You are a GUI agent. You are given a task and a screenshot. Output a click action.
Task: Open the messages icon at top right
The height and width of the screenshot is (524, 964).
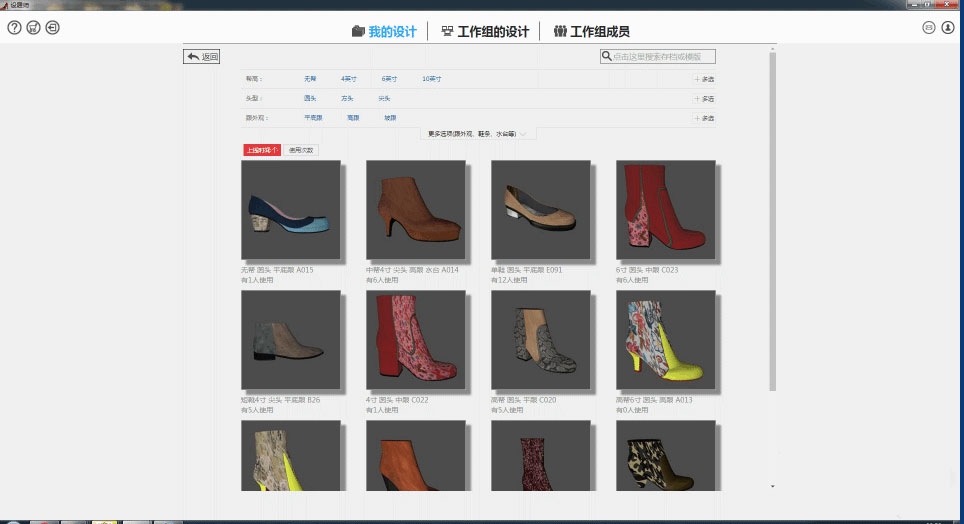pos(929,27)
